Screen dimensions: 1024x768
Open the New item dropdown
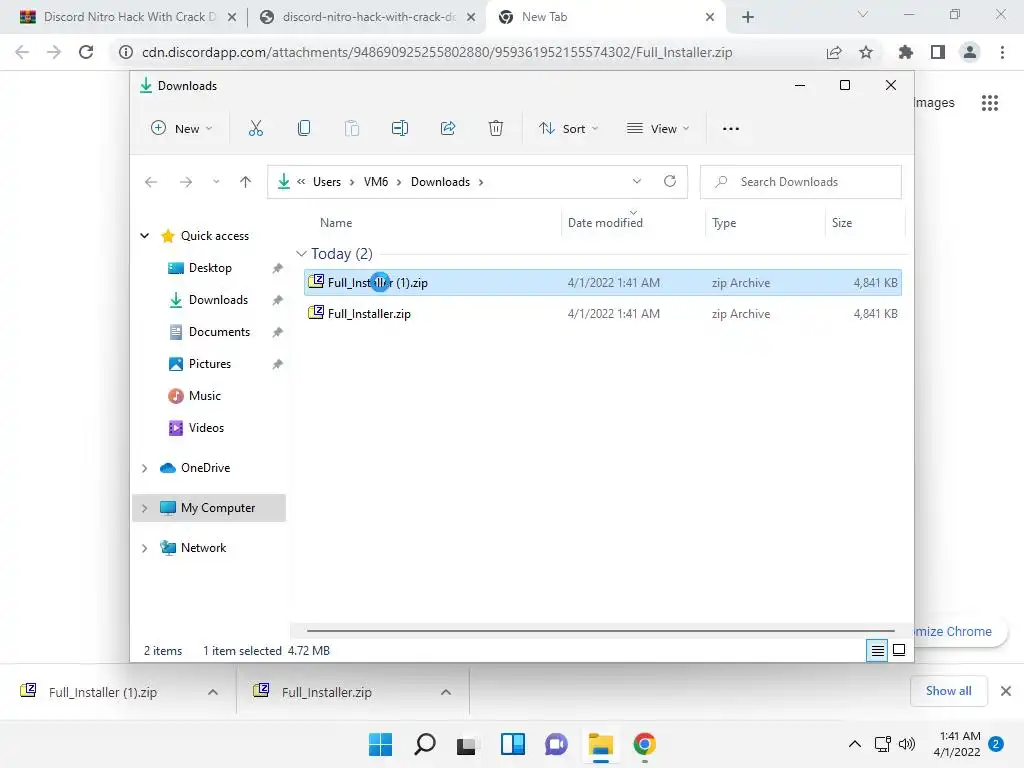click(182, 129)
